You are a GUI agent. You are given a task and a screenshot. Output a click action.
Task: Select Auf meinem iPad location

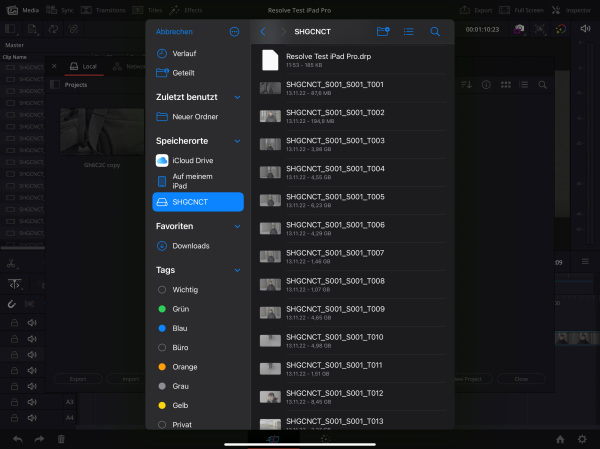(x=198, y=181)
